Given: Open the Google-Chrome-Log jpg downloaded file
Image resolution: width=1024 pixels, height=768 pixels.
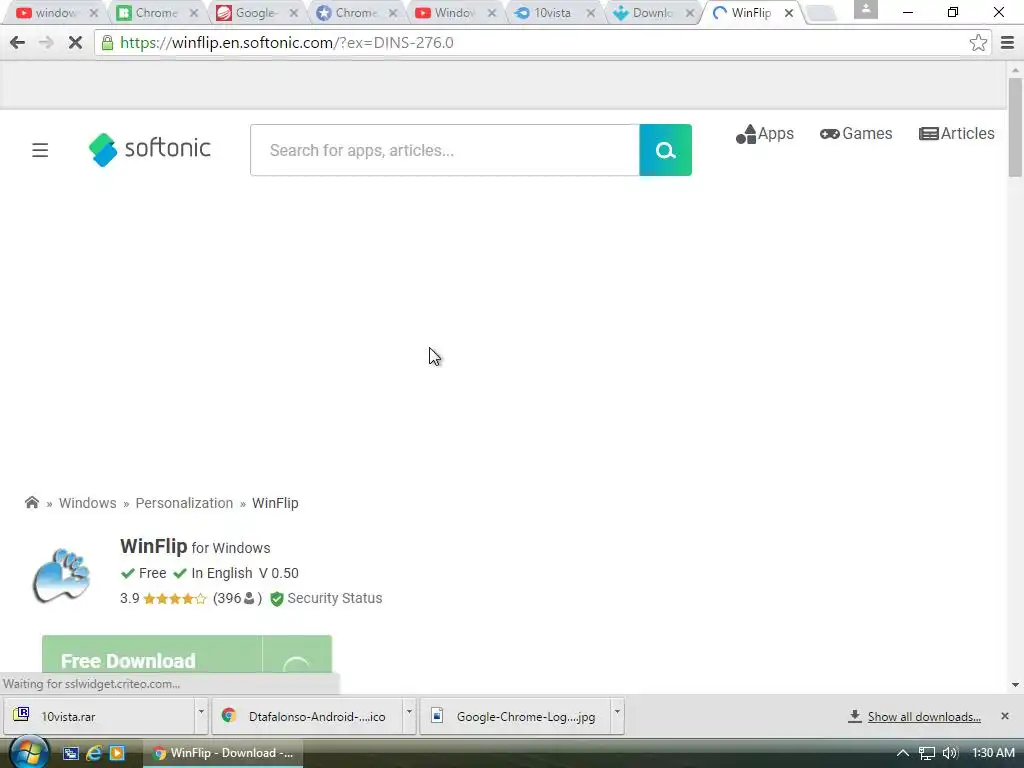Looking at the screenshot, I should [515, 716].
